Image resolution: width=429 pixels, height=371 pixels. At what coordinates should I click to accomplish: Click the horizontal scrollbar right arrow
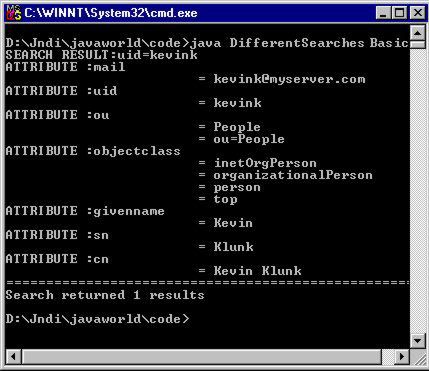tap(402, 357)
